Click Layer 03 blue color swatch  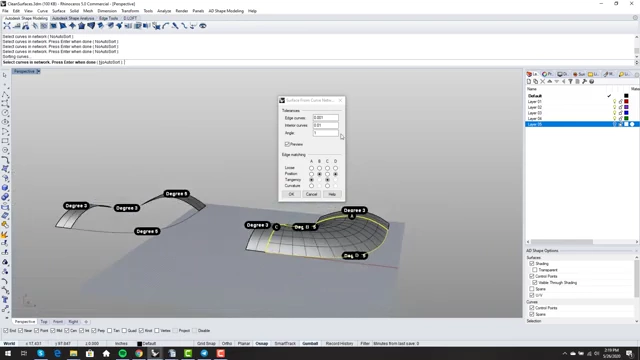coord(626,113)
